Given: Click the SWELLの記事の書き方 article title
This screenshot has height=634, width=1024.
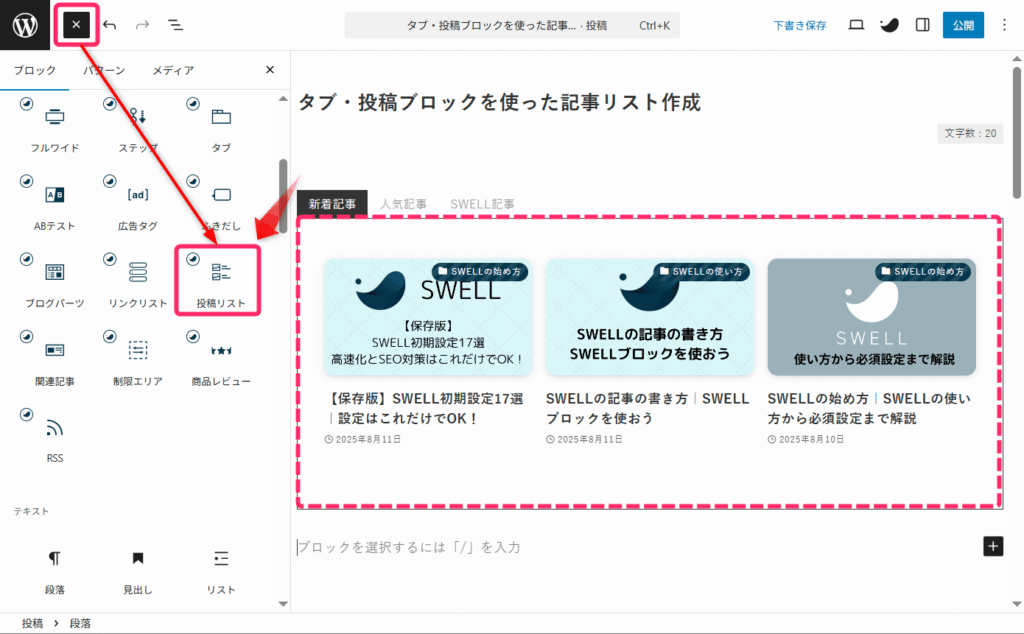Looking at the screenshot, I should pyautogui.click(x=647, y=408).
